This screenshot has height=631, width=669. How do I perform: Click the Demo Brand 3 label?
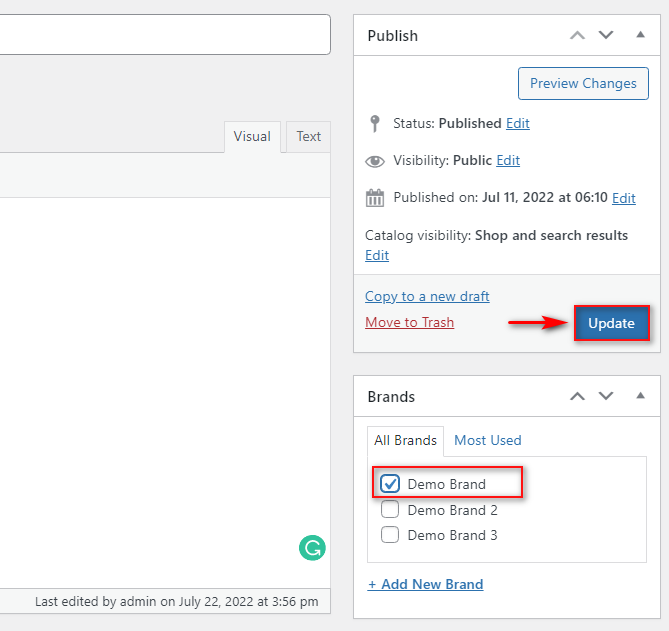click(x=453, y=535)
